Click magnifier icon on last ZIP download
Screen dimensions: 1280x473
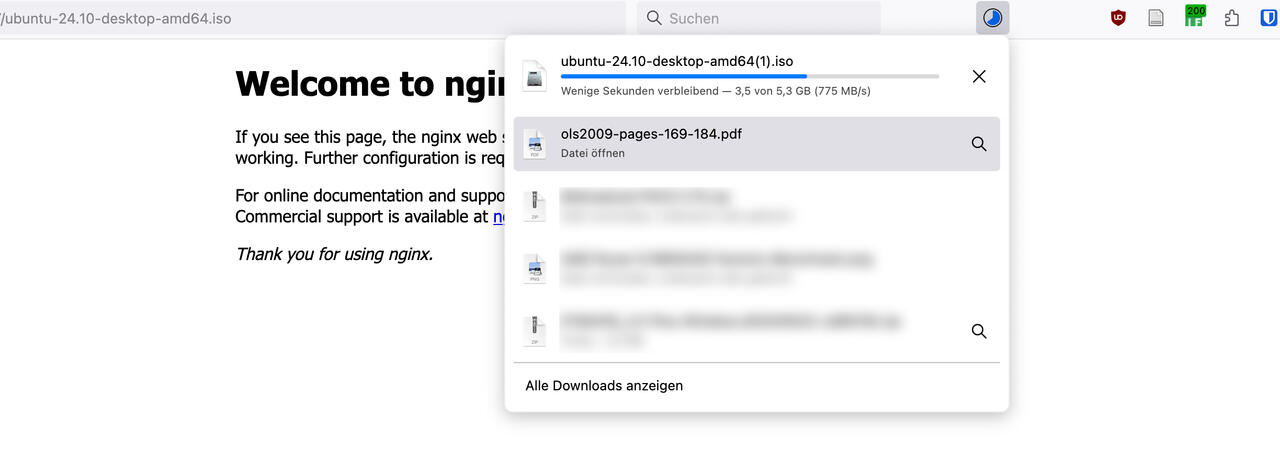point(979,331)
